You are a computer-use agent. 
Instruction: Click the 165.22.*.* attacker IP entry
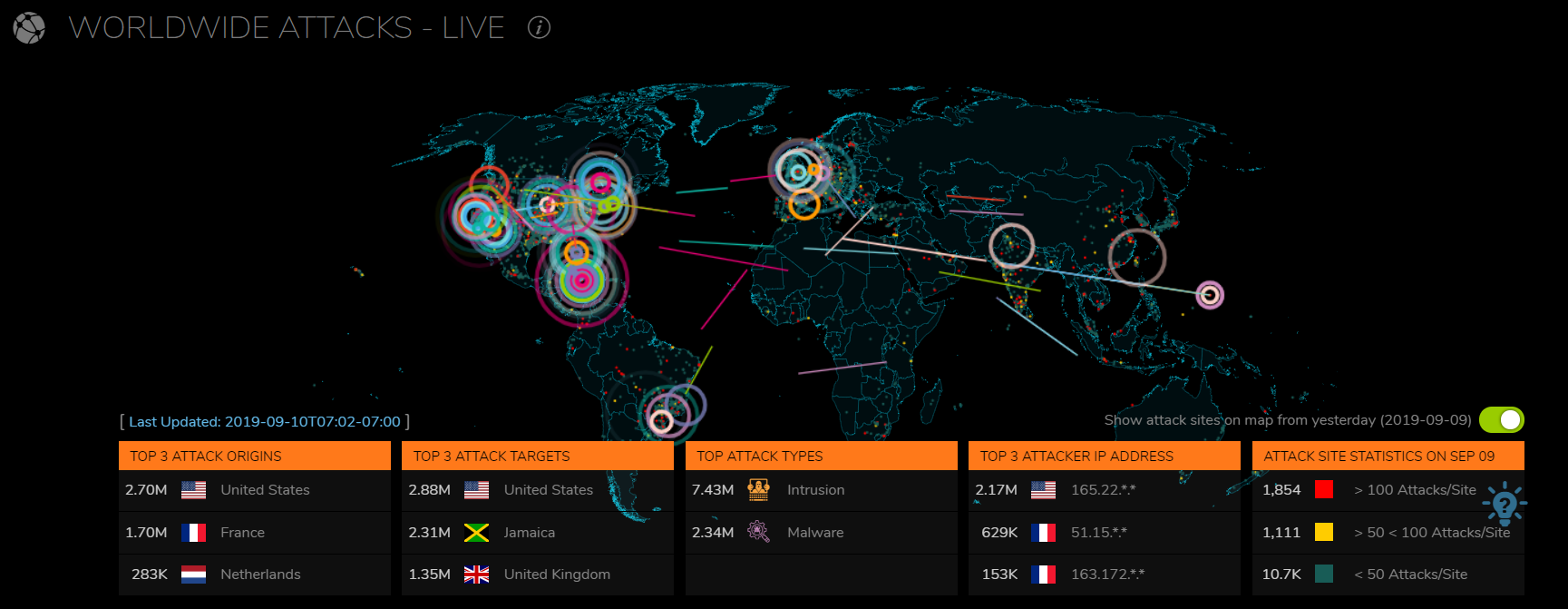click(1103, 490)
